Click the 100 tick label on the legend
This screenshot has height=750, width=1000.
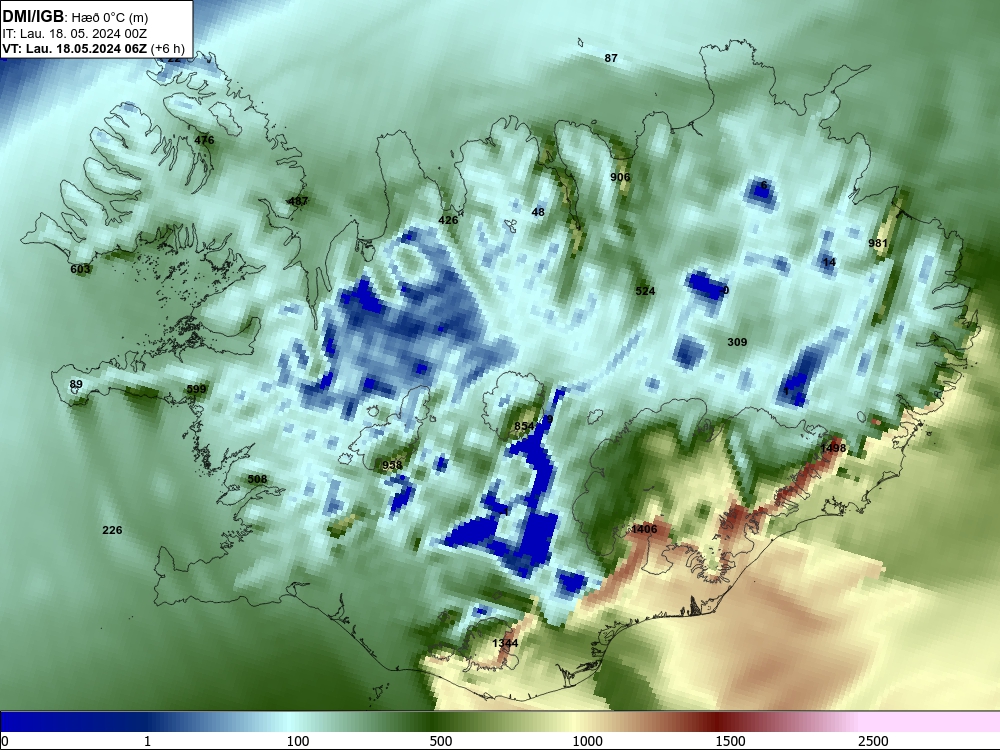tap(298, 741)
